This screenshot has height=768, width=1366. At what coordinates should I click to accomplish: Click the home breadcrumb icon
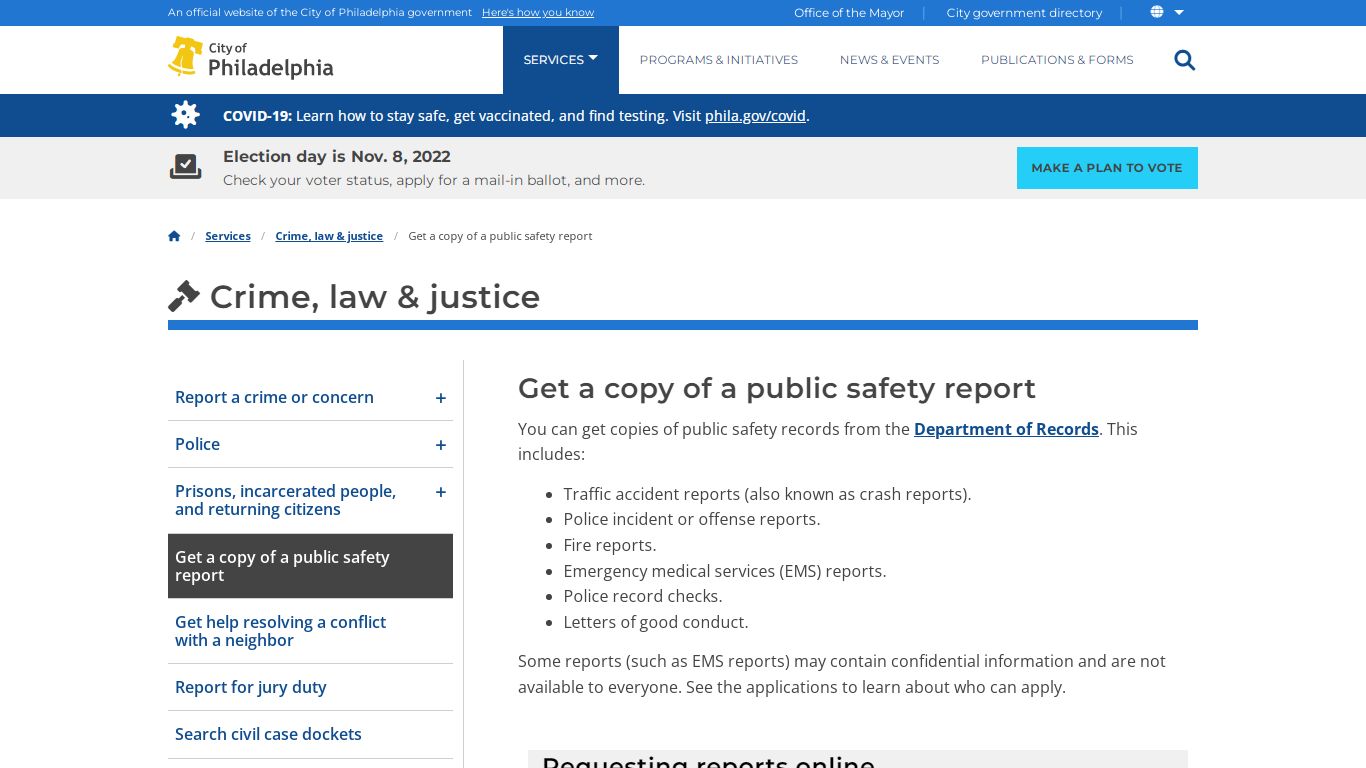tap(174, 236)
